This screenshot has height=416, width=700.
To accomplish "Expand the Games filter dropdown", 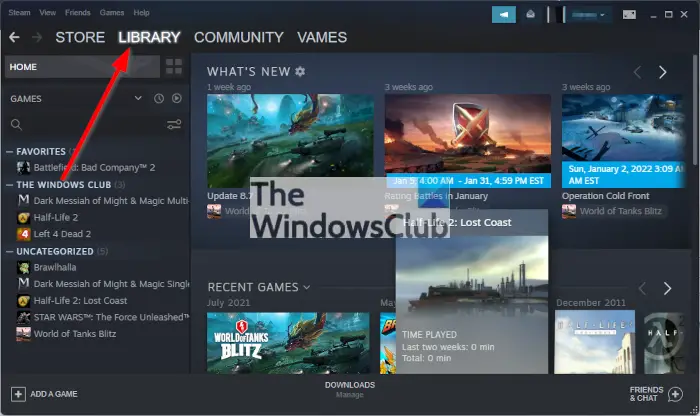I will tap(138, 98).
